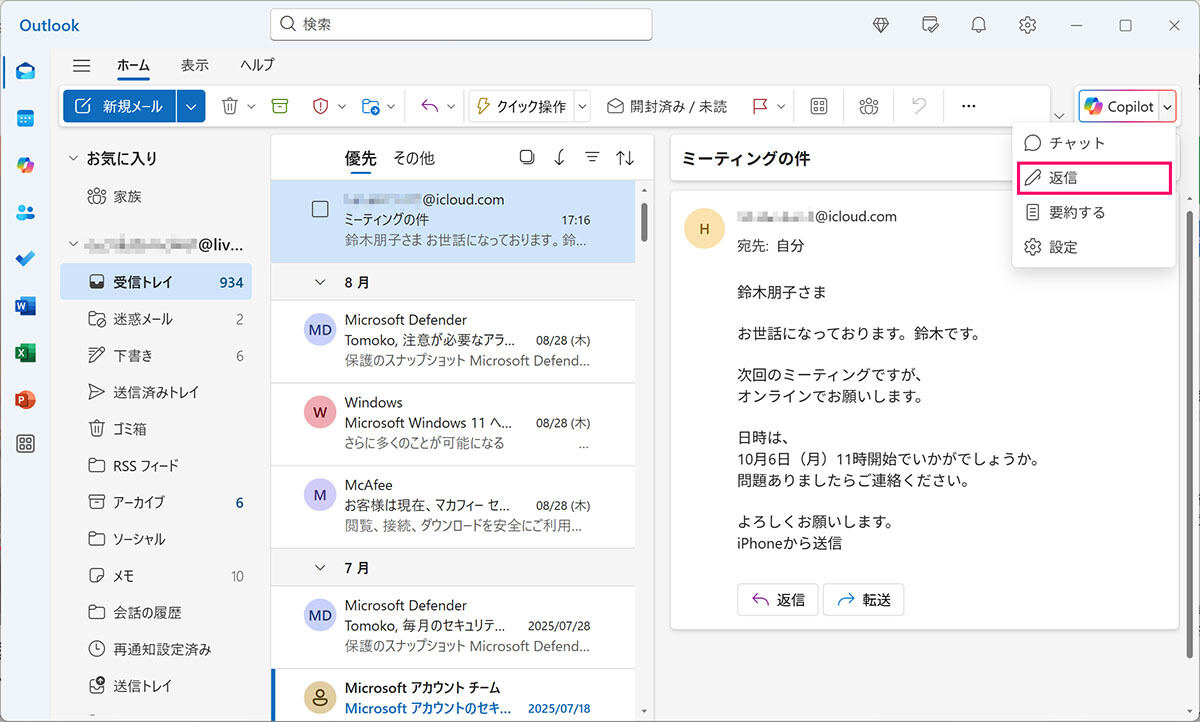
Task: Toggle the hamburger navigation pane button
Action: 82,65
